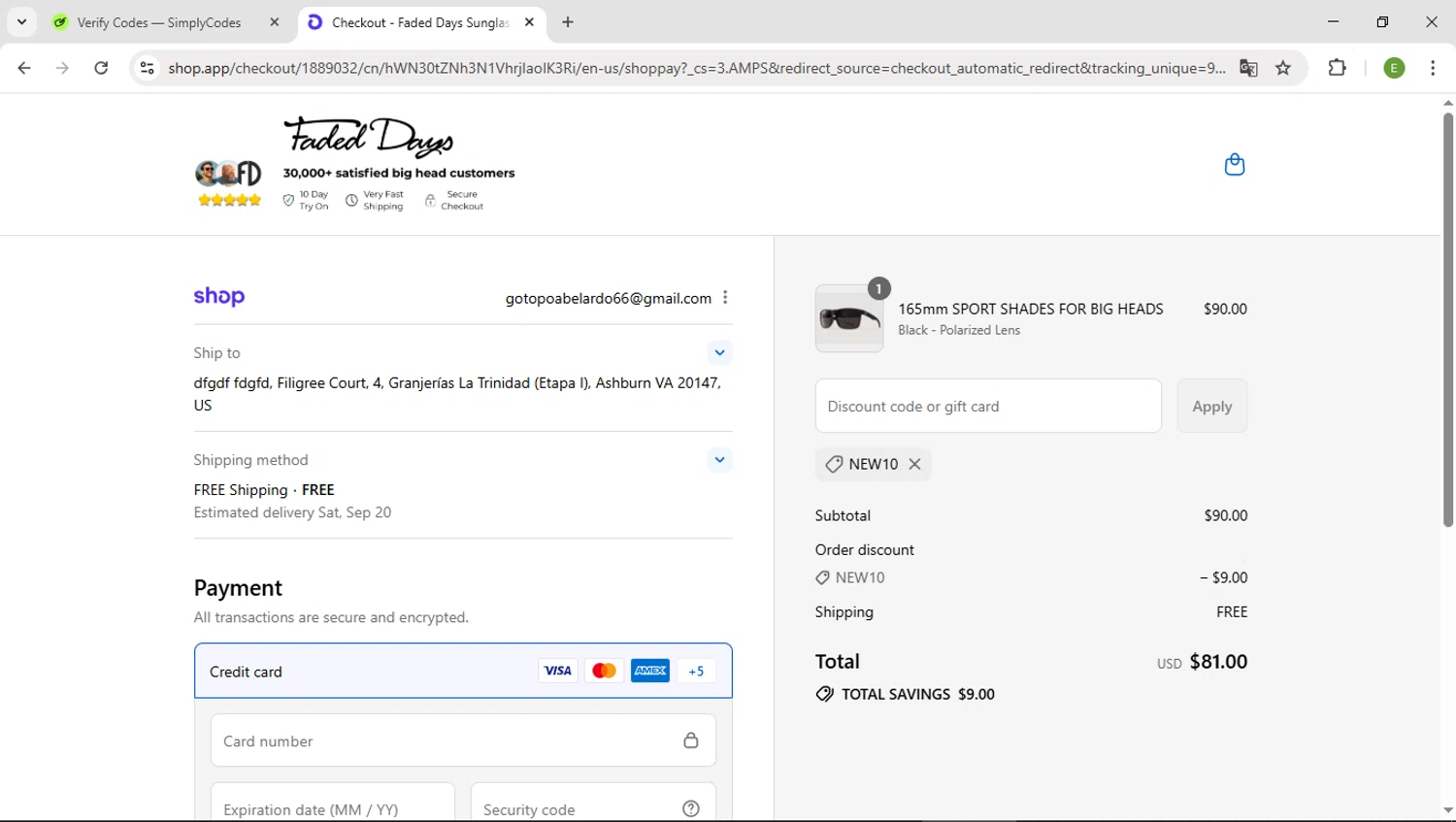Screen dimensions: 1456x822
Task: Click the Very Fast Shipping badge
Action: (375, 200)
